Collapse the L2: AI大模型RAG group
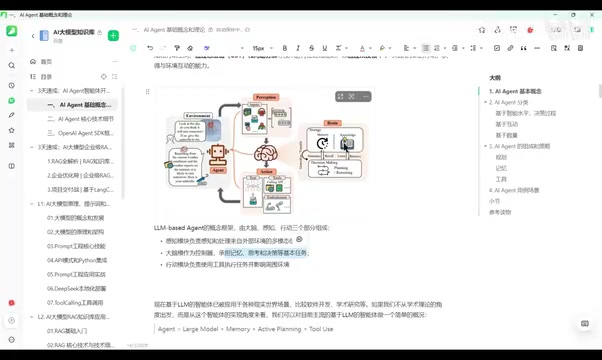Image resolution: width=602 pixels, height=360 pixels. click(32, 317)
